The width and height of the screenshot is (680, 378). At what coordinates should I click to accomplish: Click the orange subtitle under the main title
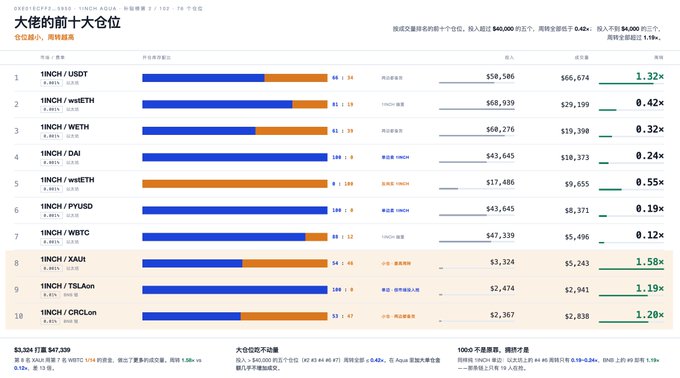click(x=44, y=37)
